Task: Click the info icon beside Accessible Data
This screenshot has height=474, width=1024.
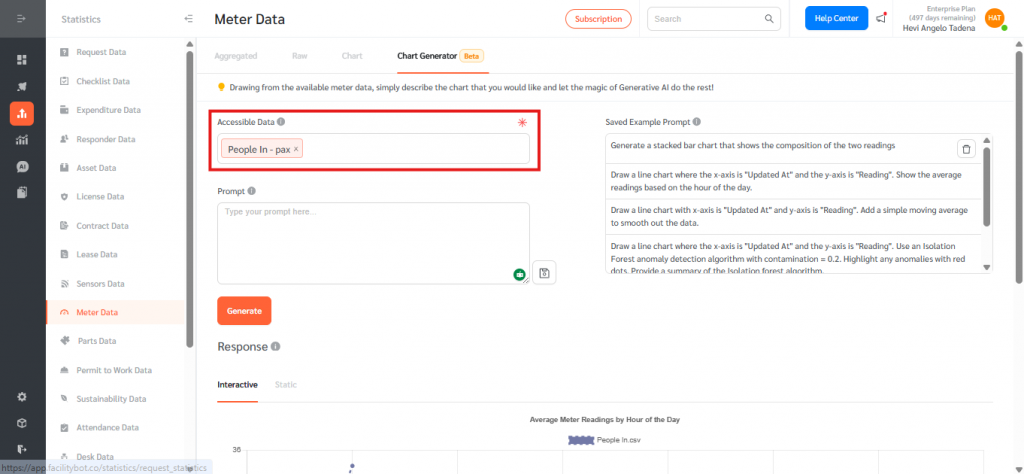Action: click(x=281, y=122)
